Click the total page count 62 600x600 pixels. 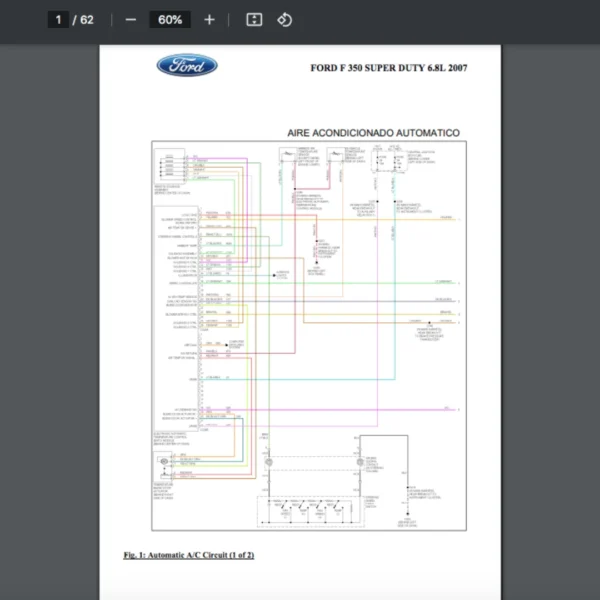(x=87, y=20)
